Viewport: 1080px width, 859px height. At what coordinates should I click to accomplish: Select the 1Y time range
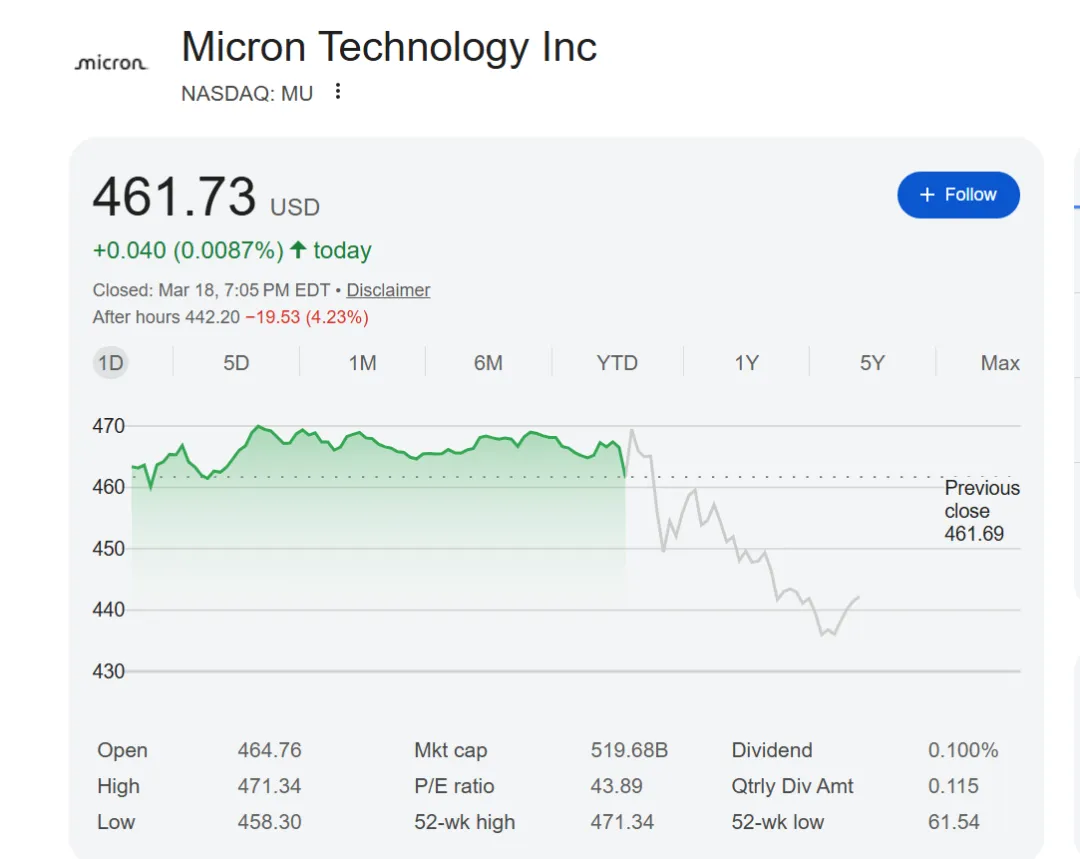click(746, 363)
